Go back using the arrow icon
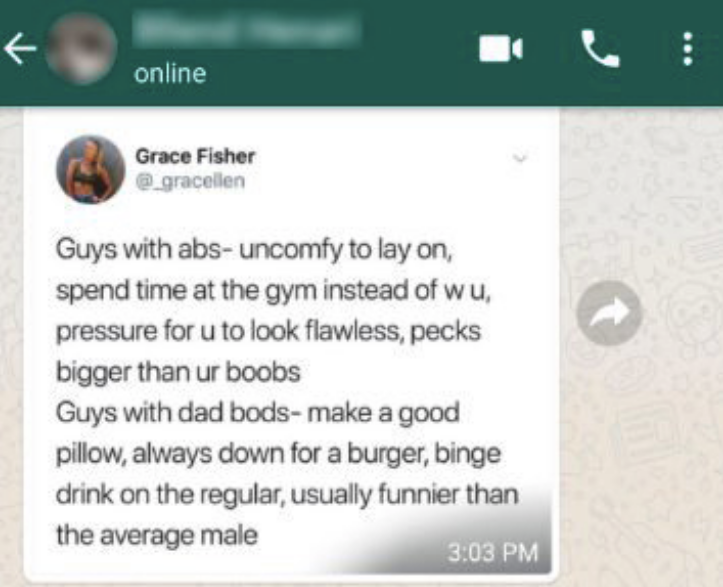 pos(20,48)
